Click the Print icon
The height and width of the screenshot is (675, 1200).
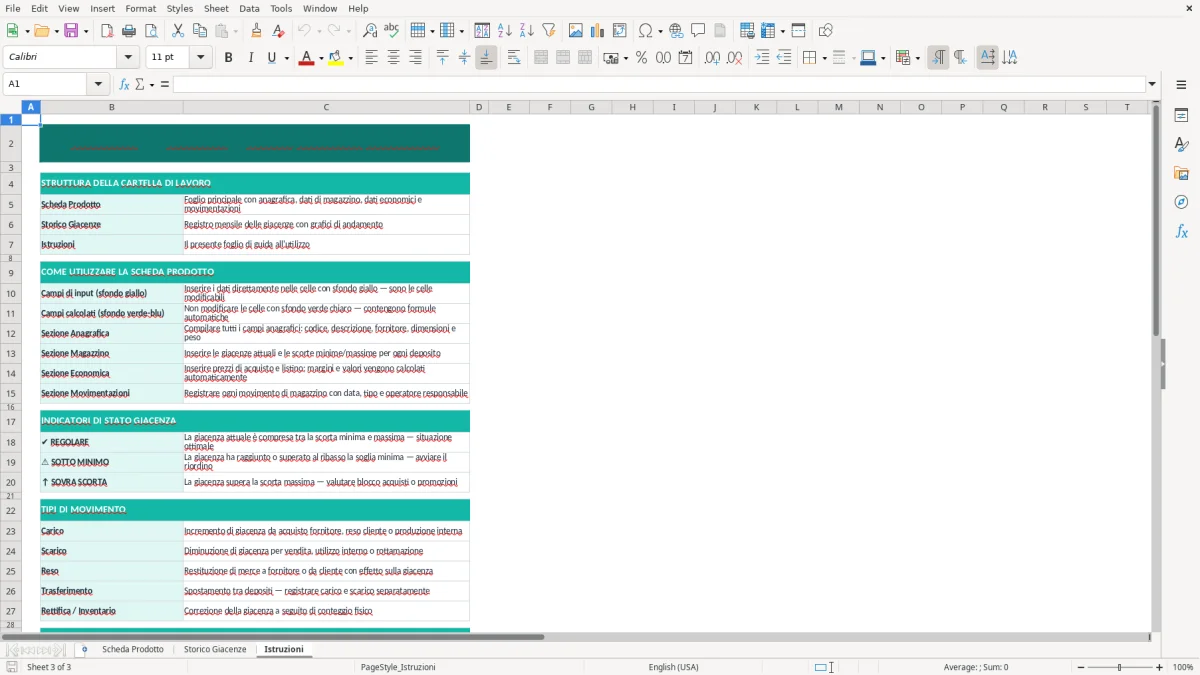(x=129, y=31)
